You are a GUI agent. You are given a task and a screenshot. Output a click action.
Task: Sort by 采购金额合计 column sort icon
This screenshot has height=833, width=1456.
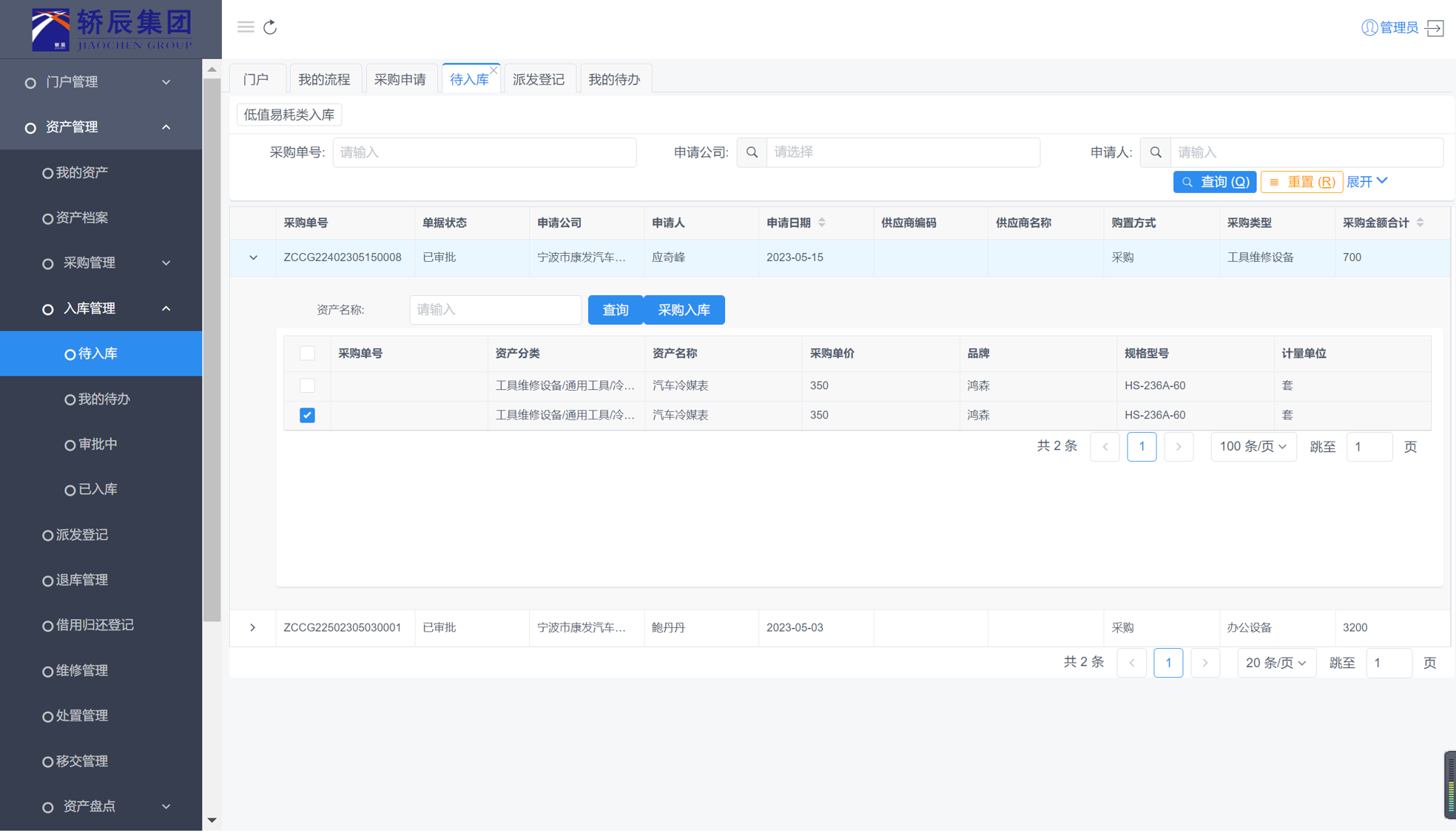click(x=1420, y=223)
